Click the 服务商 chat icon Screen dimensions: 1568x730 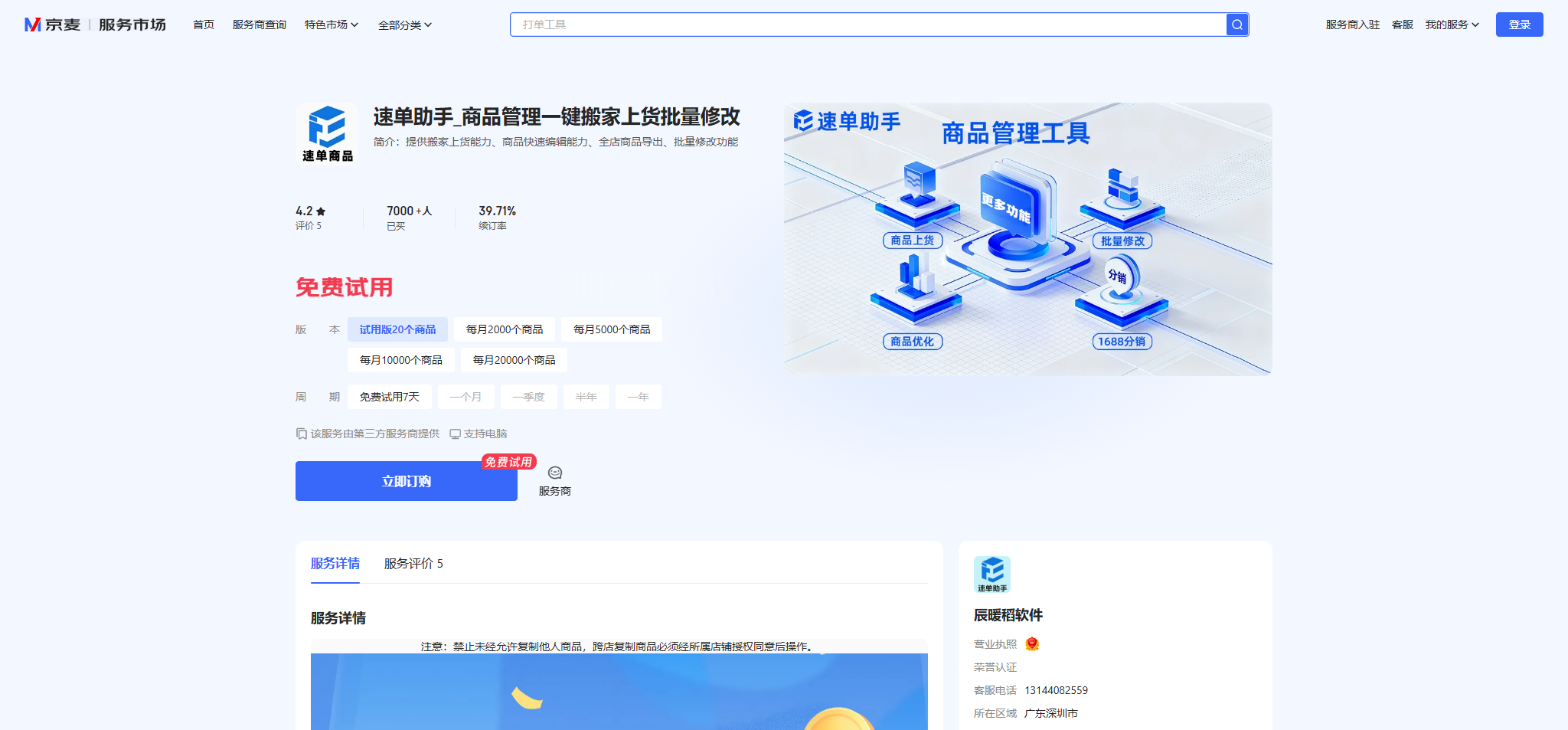[555, 473]
